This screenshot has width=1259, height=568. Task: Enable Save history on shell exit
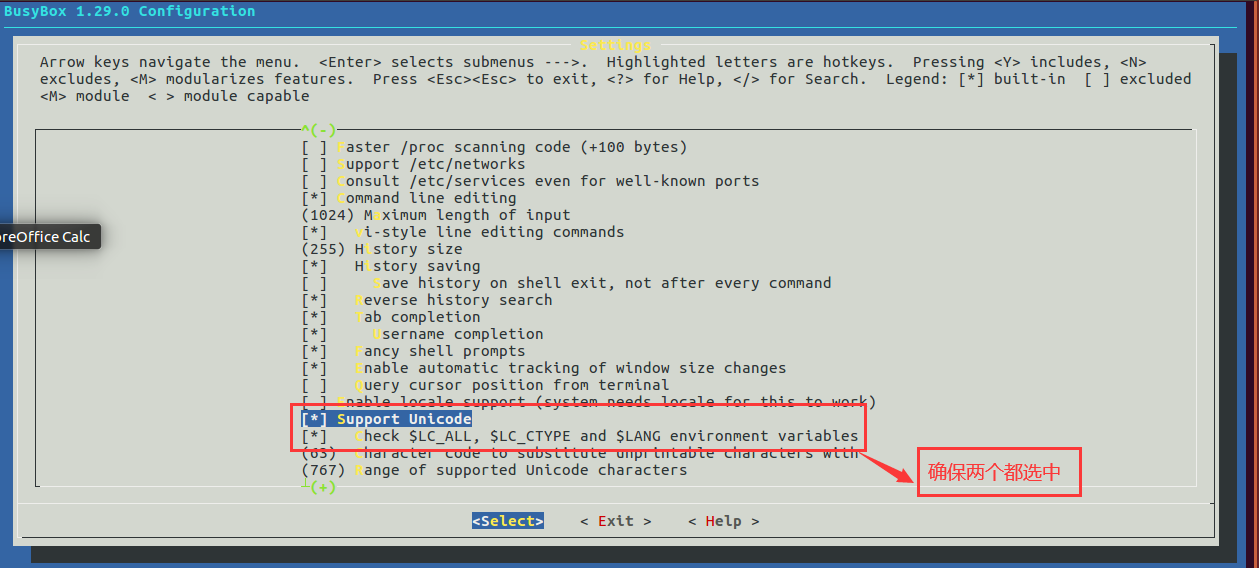(x=566, y=283)
